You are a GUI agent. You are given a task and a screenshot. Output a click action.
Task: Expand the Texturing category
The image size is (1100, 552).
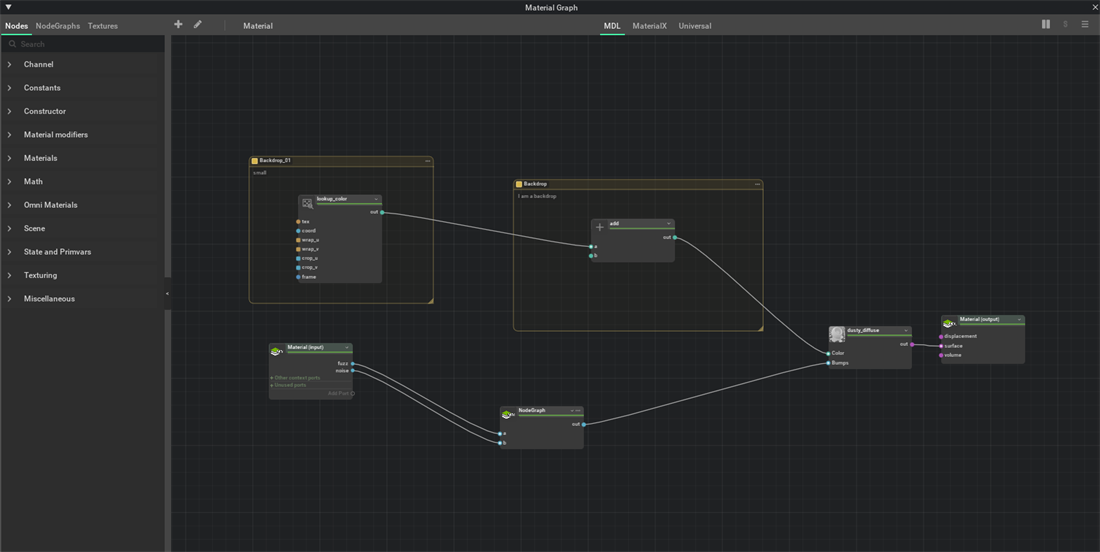pos(9,275)
